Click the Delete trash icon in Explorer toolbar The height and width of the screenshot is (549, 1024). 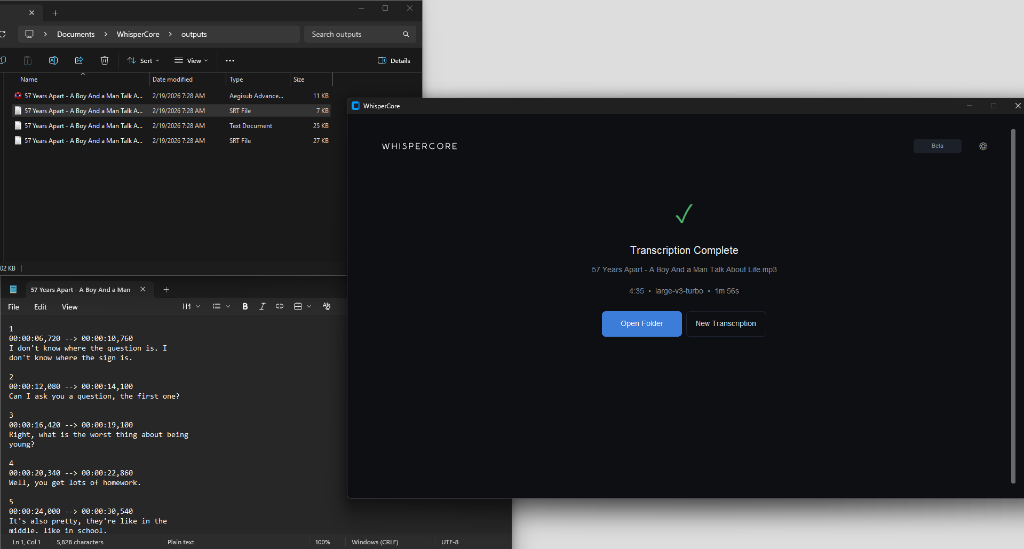[x=104, y=60]
